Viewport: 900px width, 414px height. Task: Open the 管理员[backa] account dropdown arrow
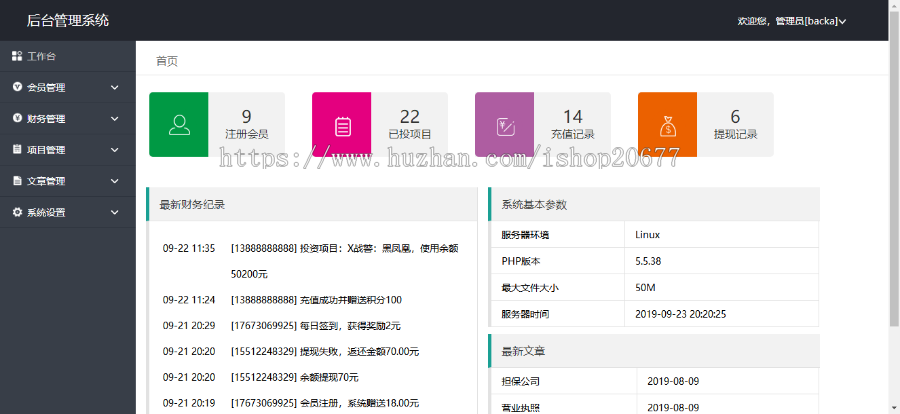pyautogui.click(x=842, y=22)
